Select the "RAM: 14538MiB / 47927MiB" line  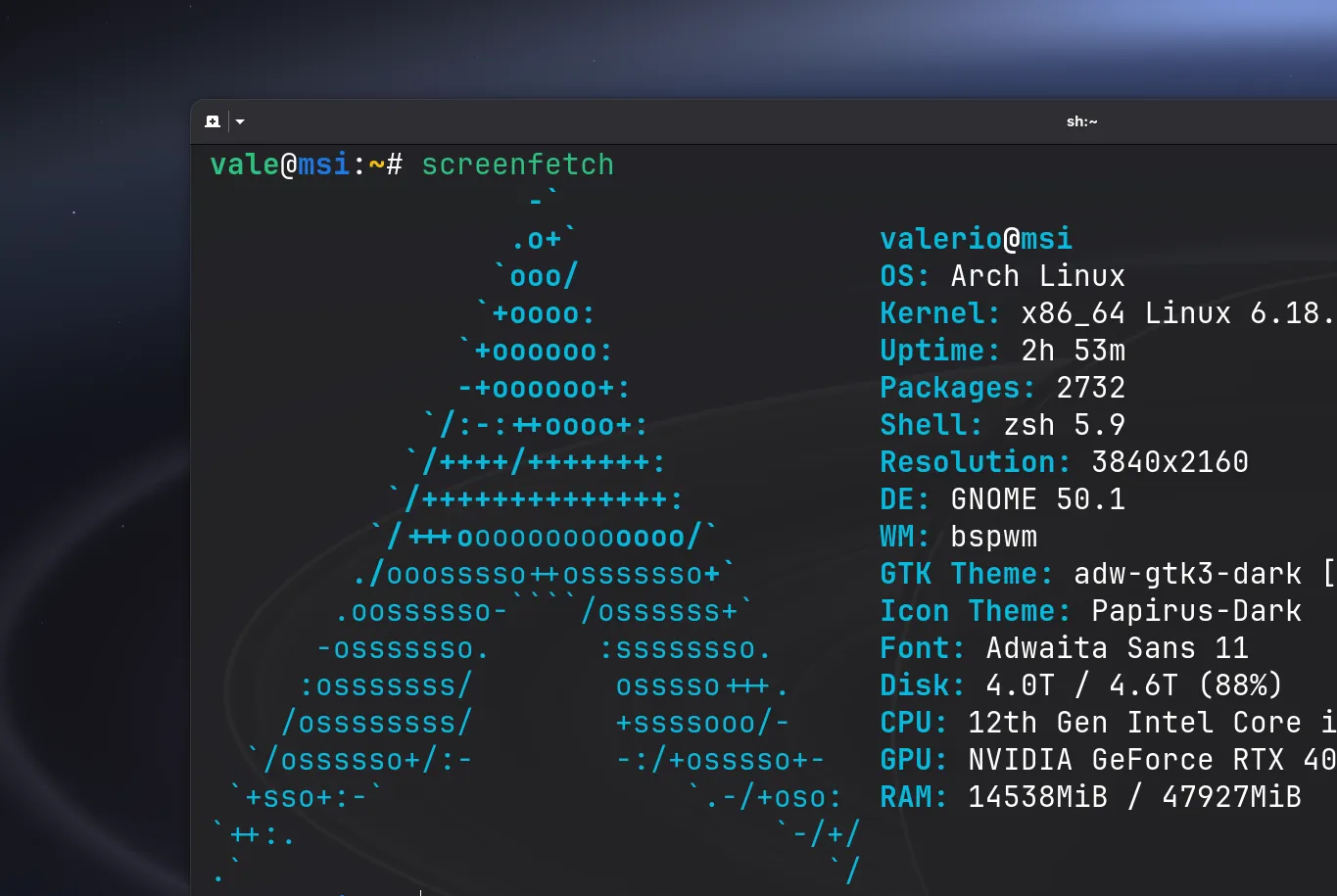point(1091,797)
